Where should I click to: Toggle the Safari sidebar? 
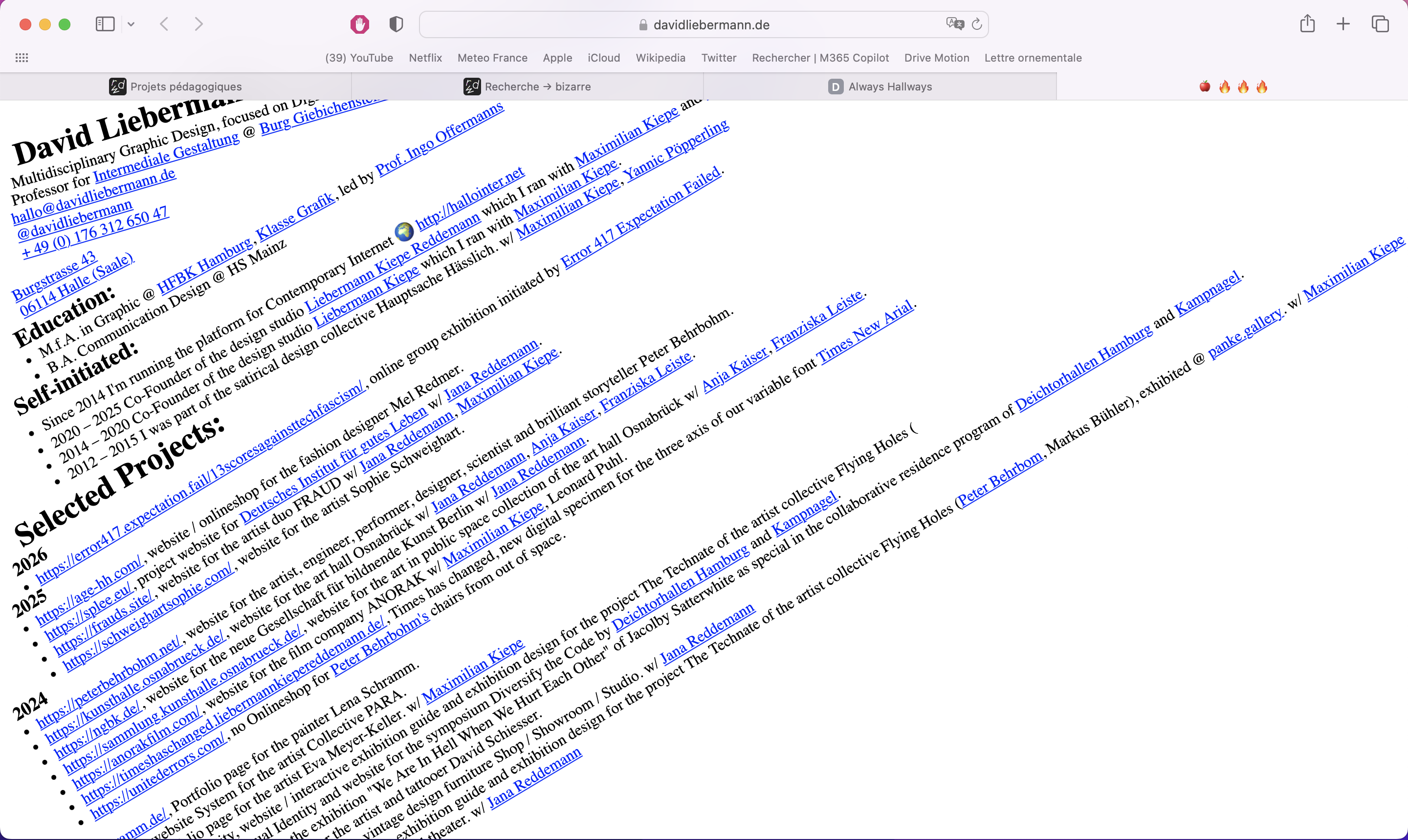click(x=105, y=24)
